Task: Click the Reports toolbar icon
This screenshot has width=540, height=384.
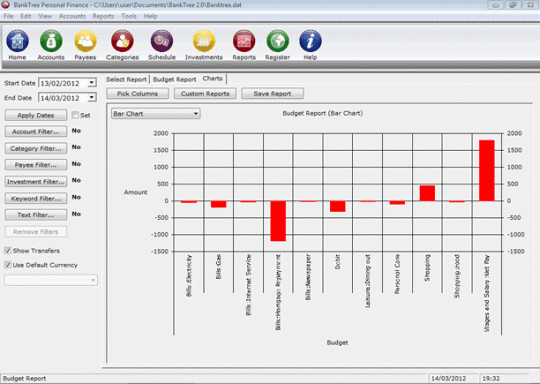Action: pyautogui.click(x=244, y=41)
